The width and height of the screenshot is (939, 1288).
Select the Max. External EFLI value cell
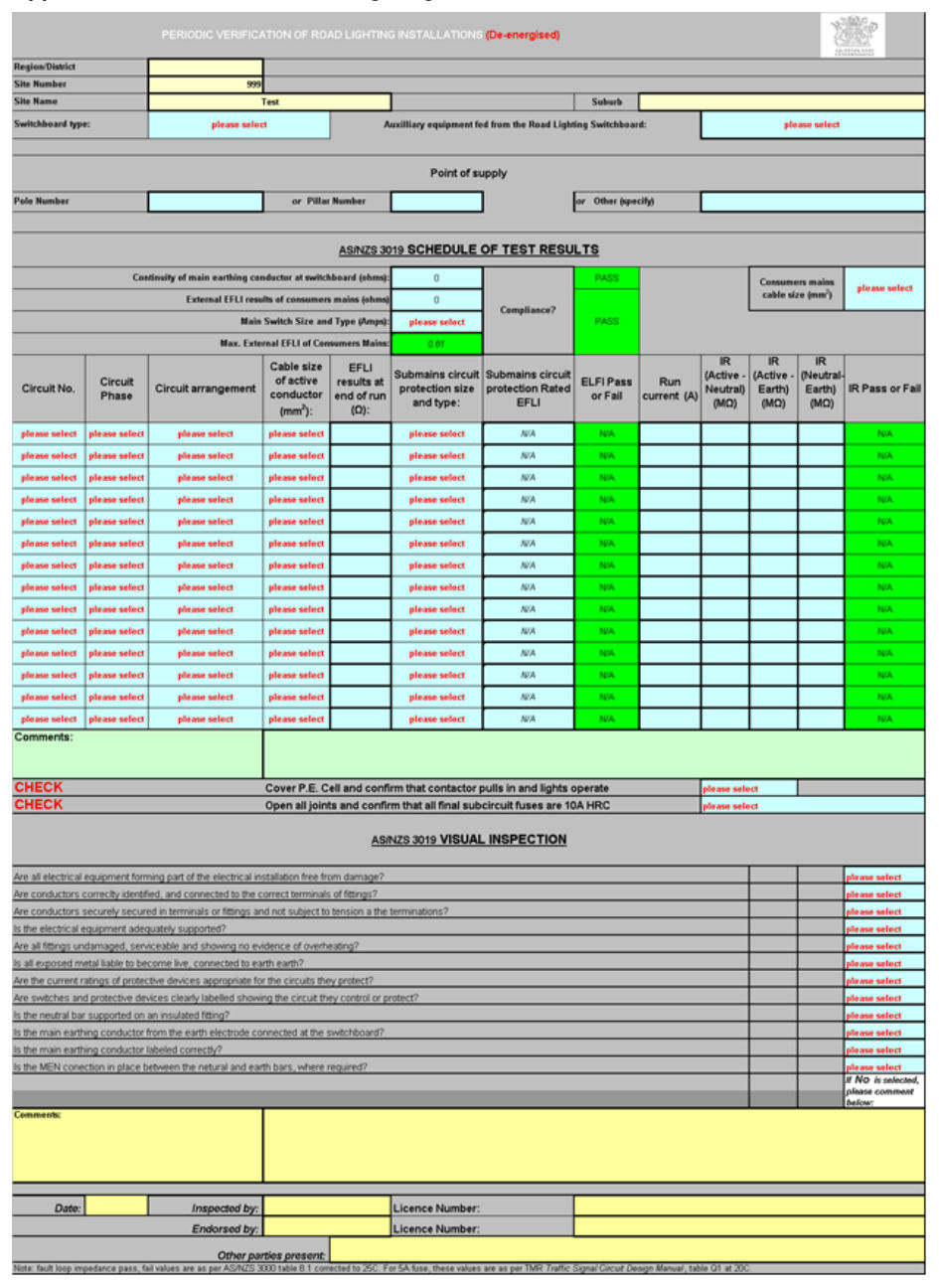(x=437, y=344)
